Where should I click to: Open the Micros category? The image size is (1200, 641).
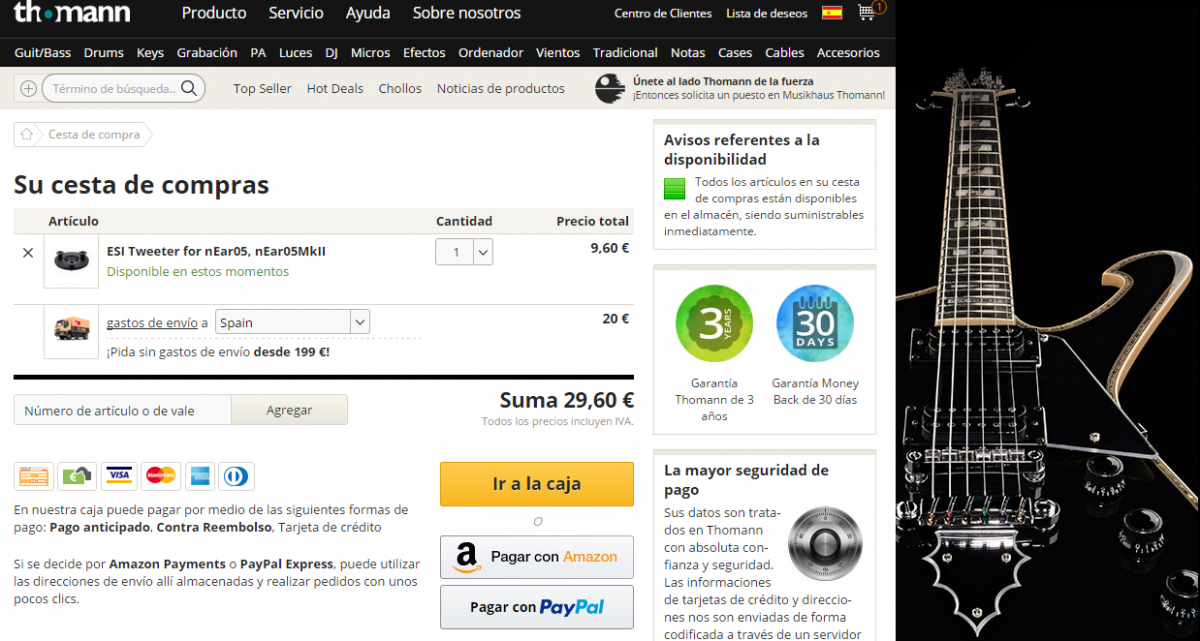click(371, 53)
